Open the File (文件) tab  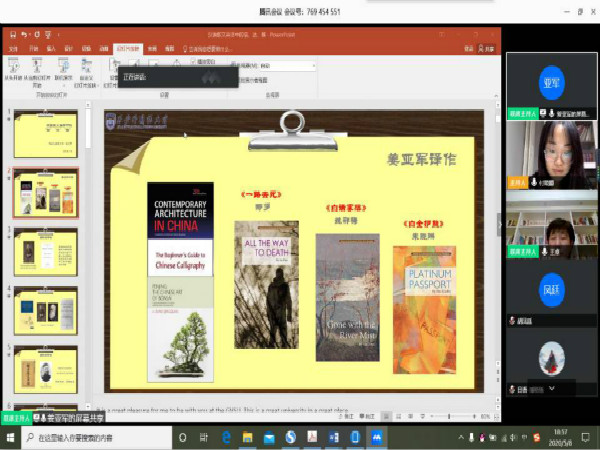[13, 49]
